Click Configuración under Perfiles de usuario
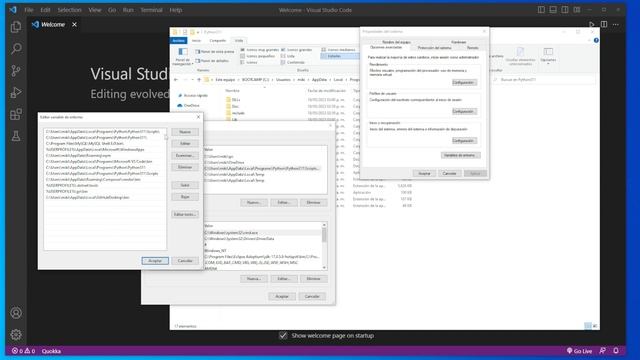 [x=464, y=111]
